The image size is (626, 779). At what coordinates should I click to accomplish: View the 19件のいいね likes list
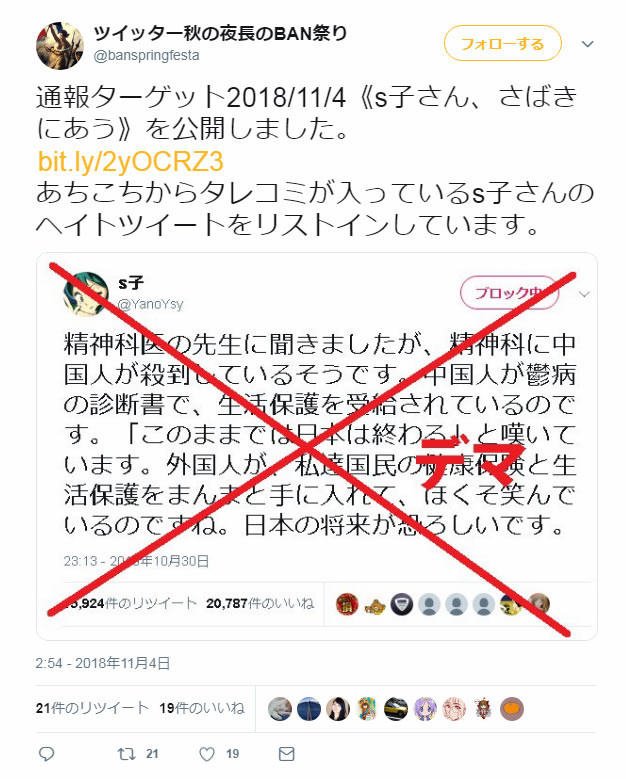point(202,708)
